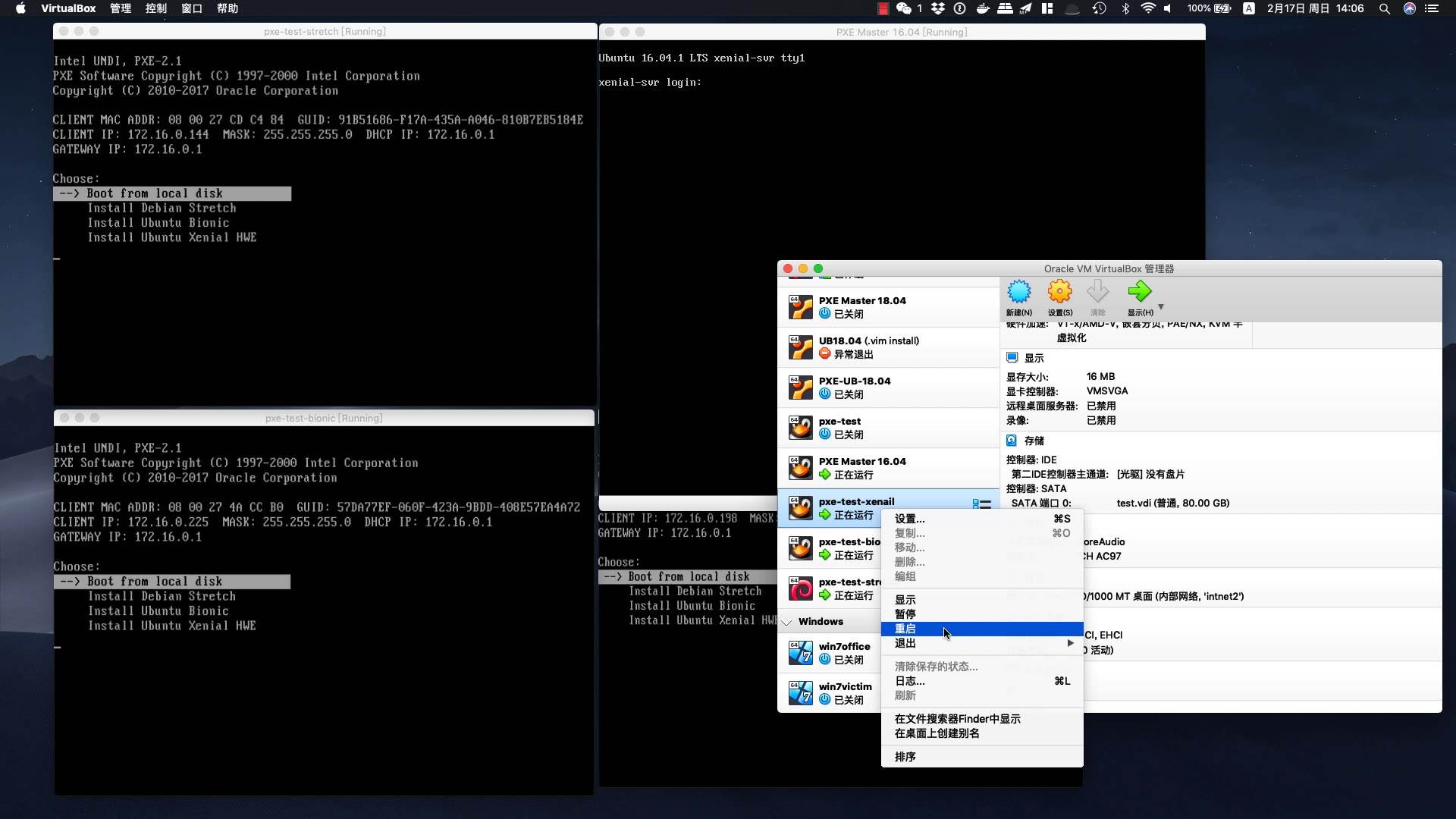The image size is (1456, 819).
Task: Click PXE Master 18.04 machine icon
Action: pyautogui.click(x=800, y=307)
